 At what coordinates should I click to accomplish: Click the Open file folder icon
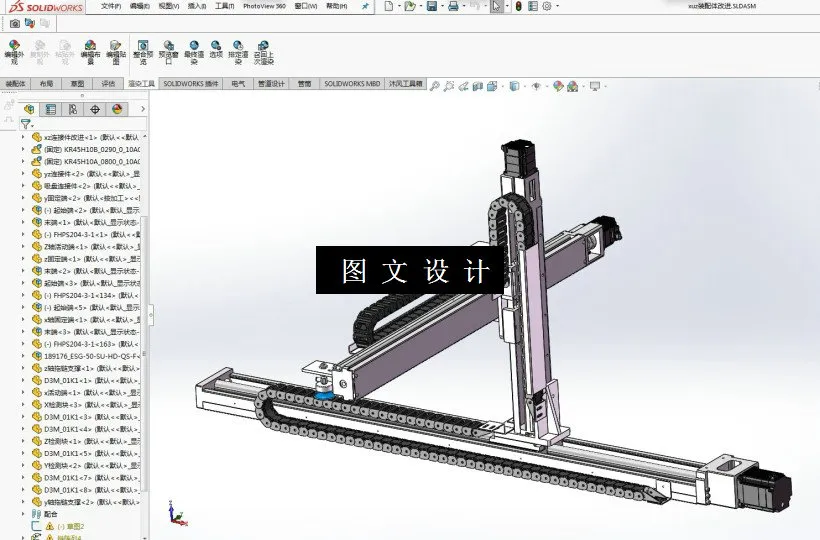click(x=411, y=6)
